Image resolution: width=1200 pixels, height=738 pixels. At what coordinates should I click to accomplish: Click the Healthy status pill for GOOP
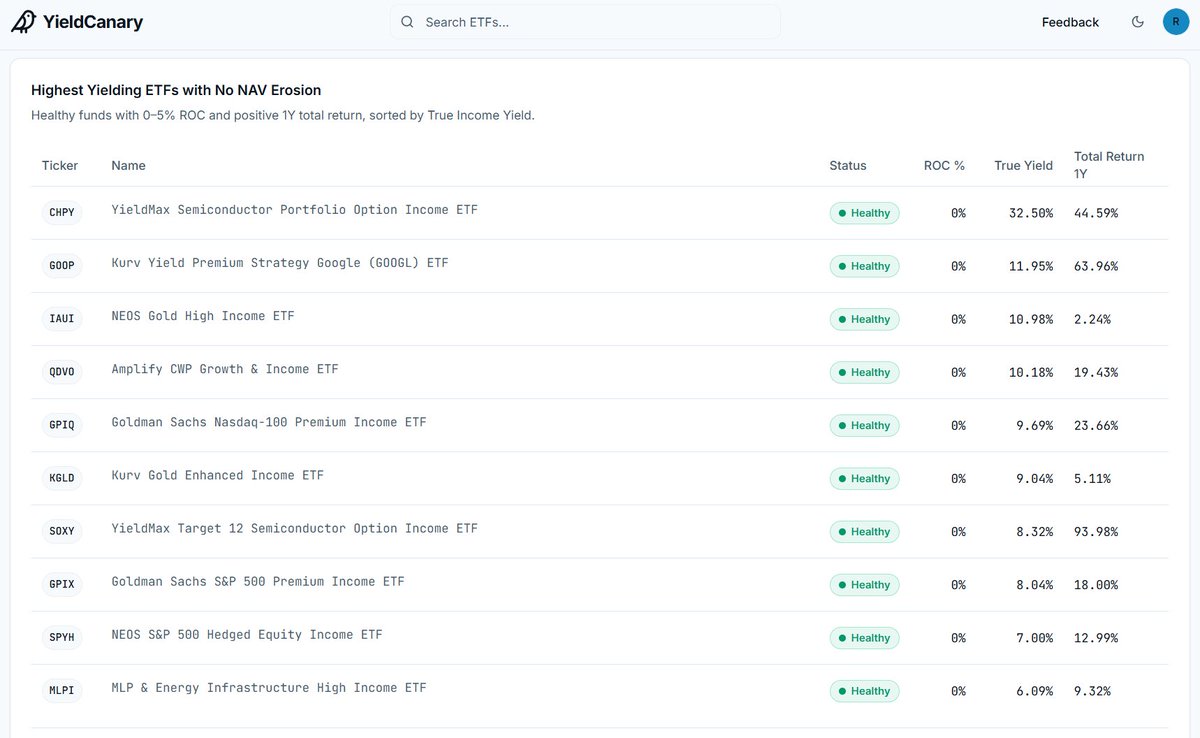864,266
